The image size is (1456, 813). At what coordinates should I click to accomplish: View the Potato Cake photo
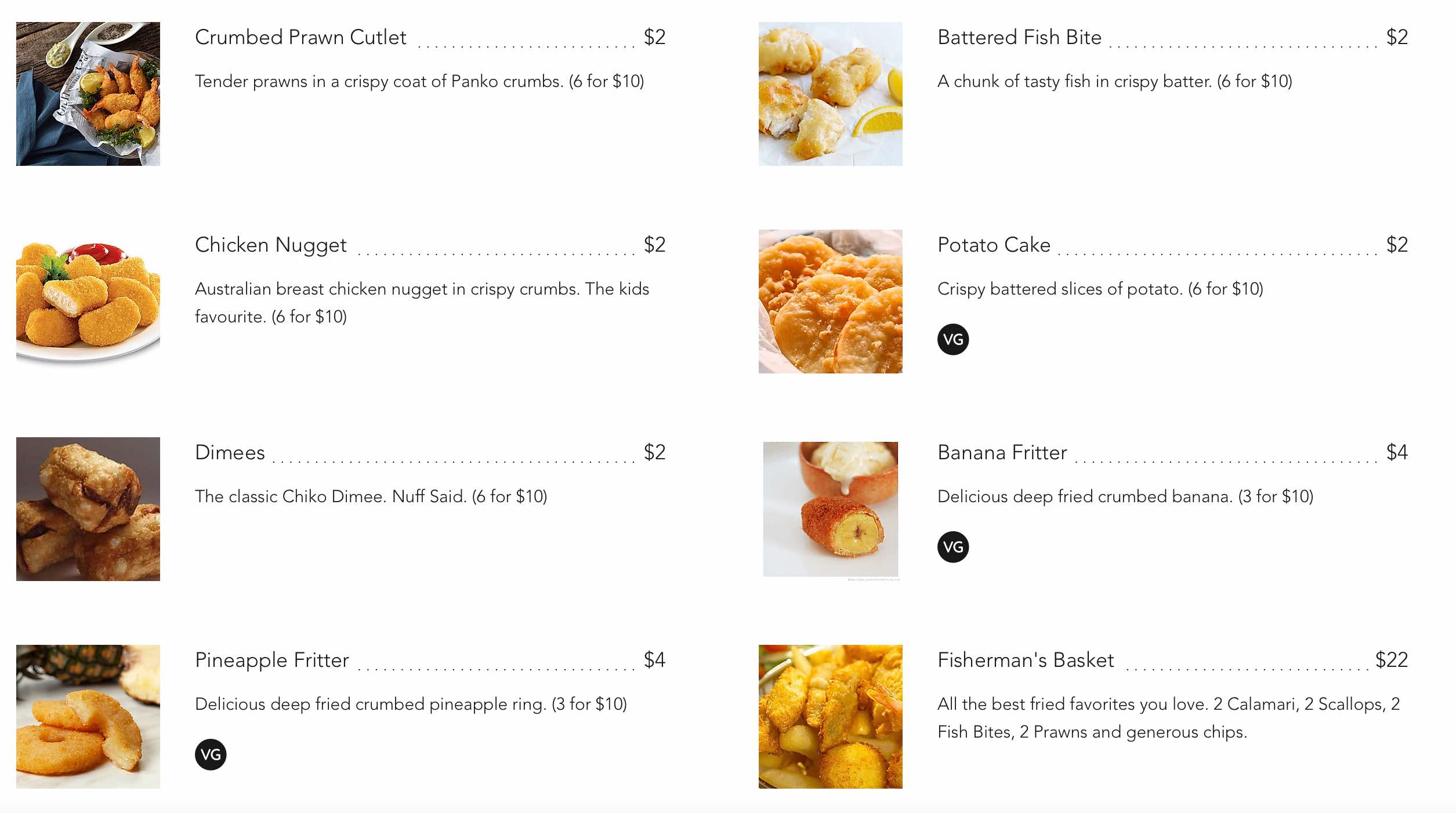830,302
